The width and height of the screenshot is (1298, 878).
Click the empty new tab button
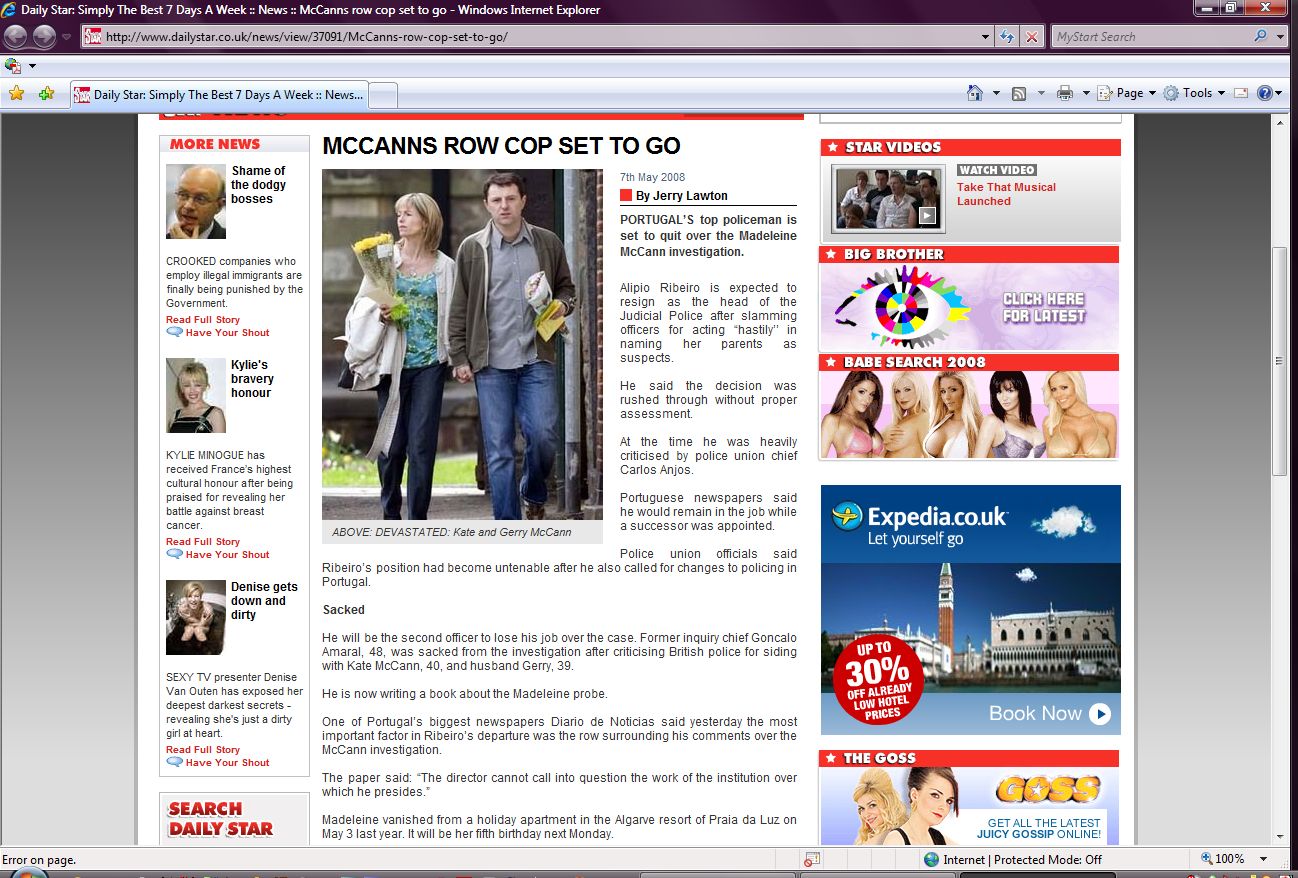(x=384, y=95)
